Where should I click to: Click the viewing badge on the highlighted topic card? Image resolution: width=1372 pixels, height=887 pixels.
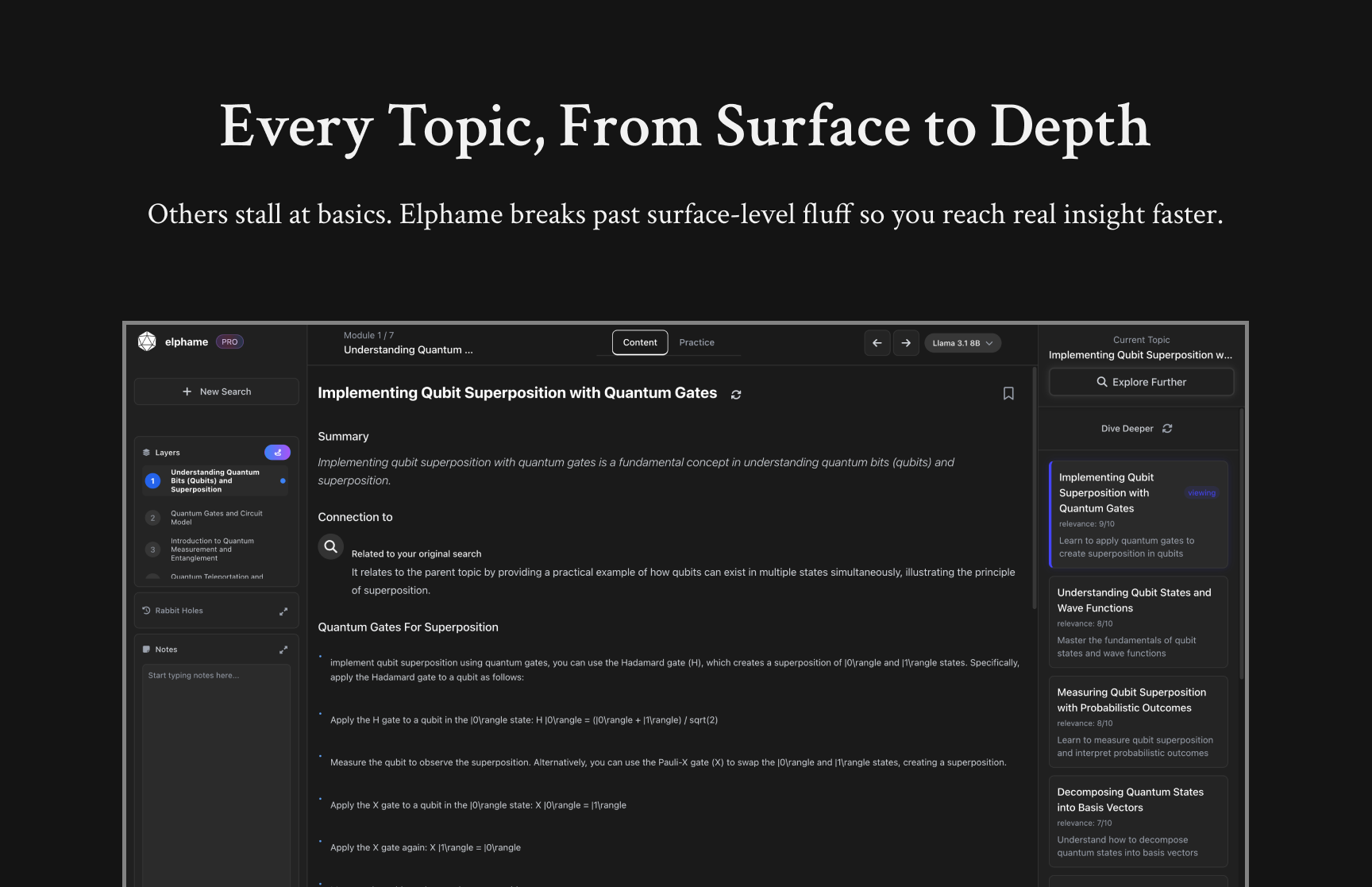[1201, 492]
